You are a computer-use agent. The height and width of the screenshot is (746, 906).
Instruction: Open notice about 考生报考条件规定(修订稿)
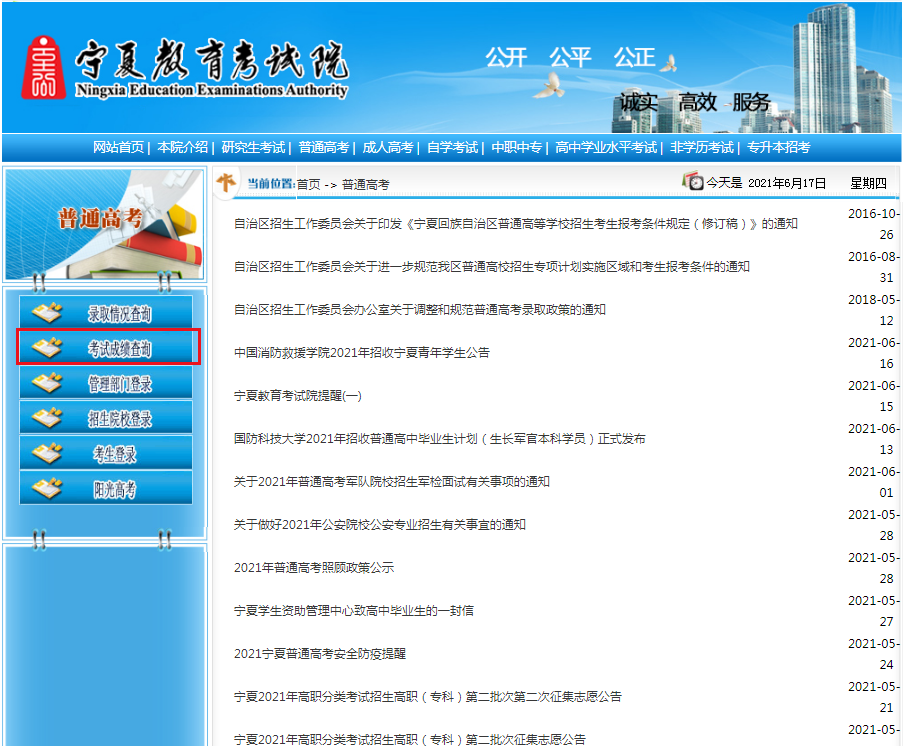pyautogui.click(x=515, y=224)
